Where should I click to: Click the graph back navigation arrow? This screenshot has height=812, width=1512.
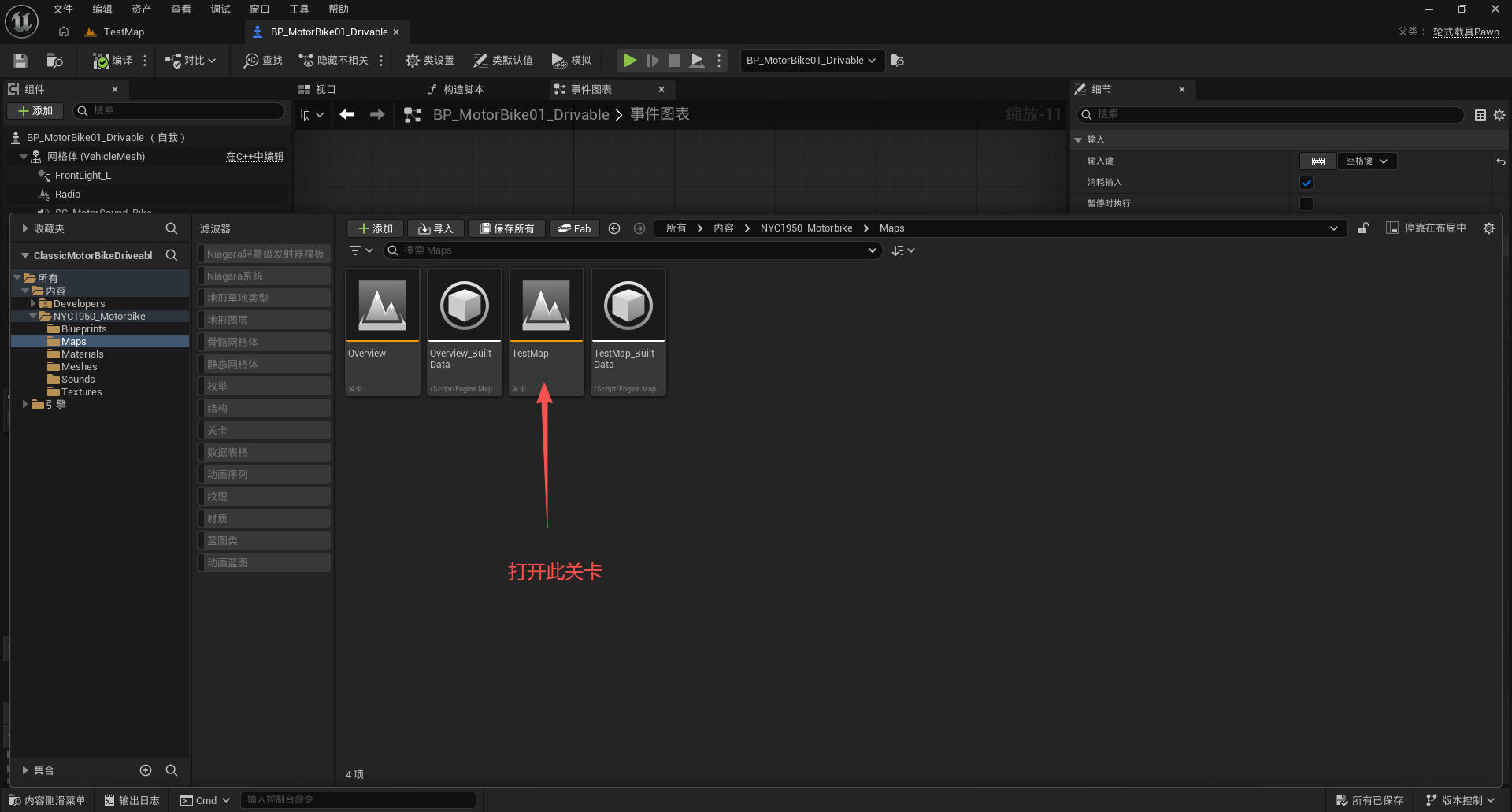click(x=347, y=115)
